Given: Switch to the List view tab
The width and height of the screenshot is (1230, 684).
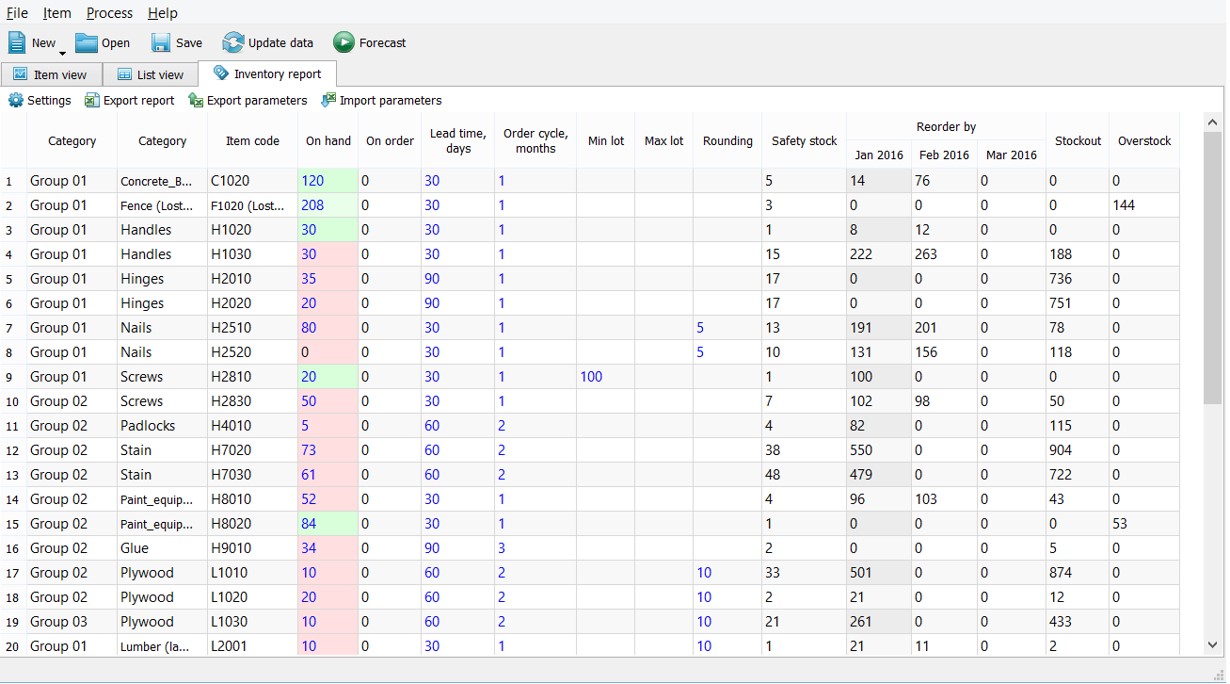Looking at the screenshot, I should click(150, 75).
